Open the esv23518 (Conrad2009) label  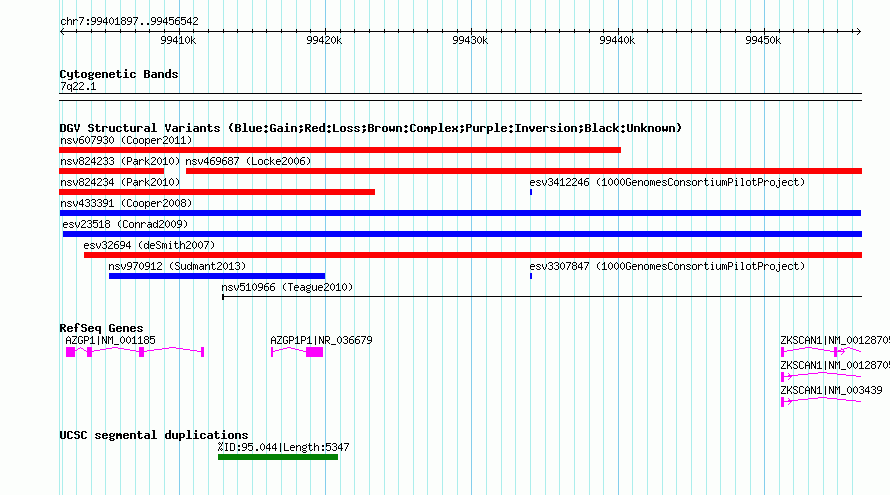125,224
